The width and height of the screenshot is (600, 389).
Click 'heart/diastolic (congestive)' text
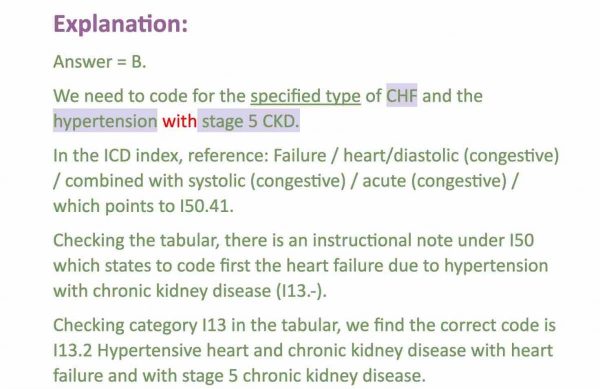pos(451,156)
